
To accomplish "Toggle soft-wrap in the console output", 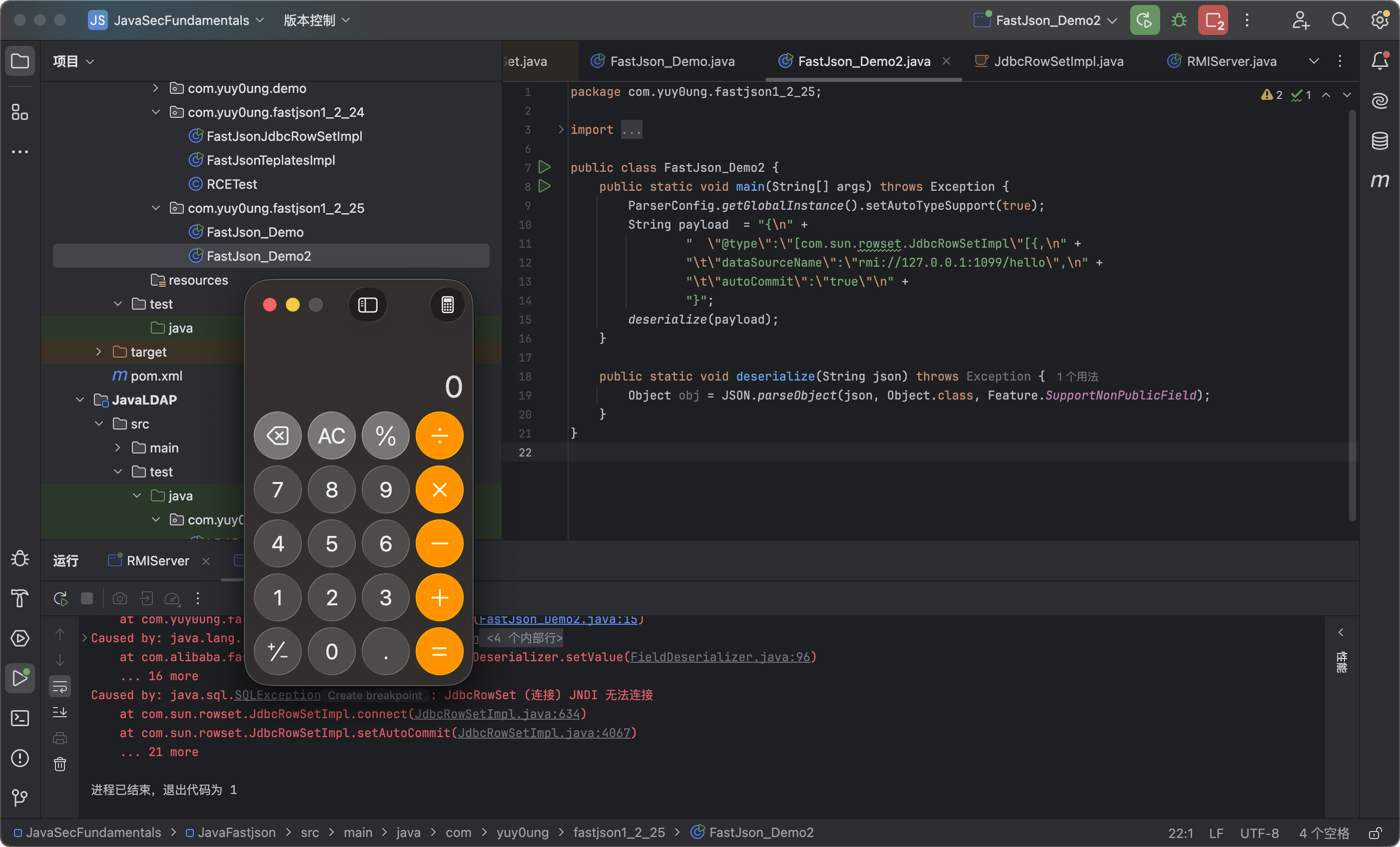I will pos(59,687).
